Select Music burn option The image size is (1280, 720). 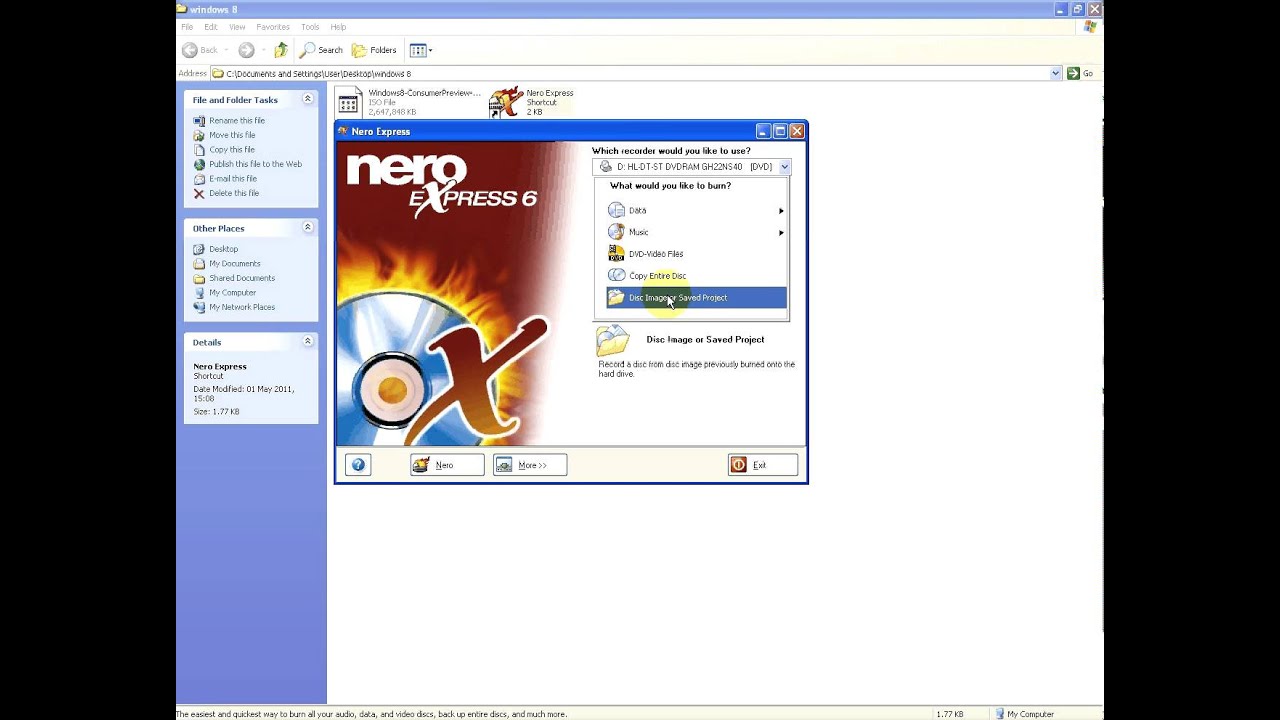tap(696, 232)
